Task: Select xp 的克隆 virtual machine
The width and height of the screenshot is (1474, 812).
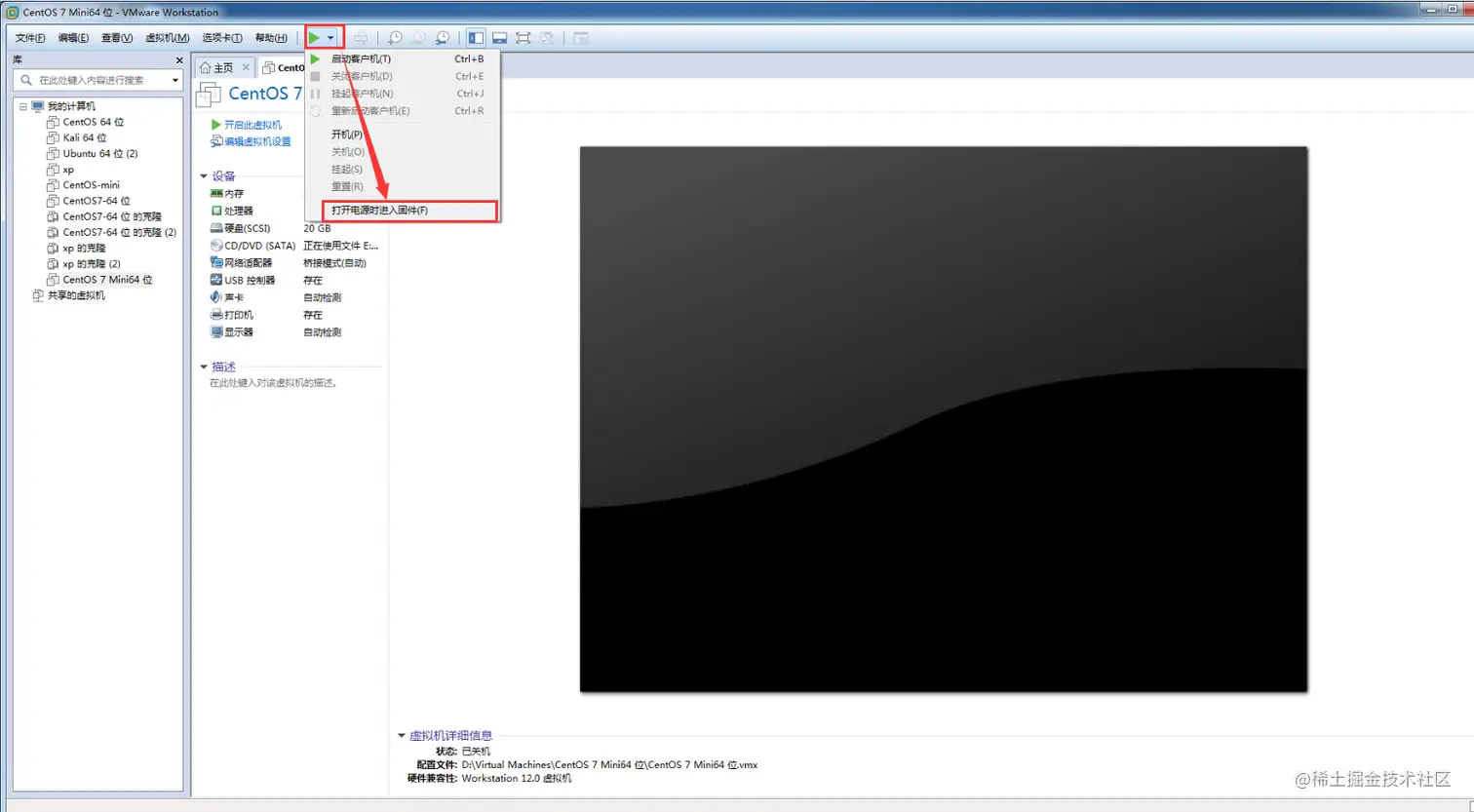Action: pyautogui.click(x=85, y=248)
